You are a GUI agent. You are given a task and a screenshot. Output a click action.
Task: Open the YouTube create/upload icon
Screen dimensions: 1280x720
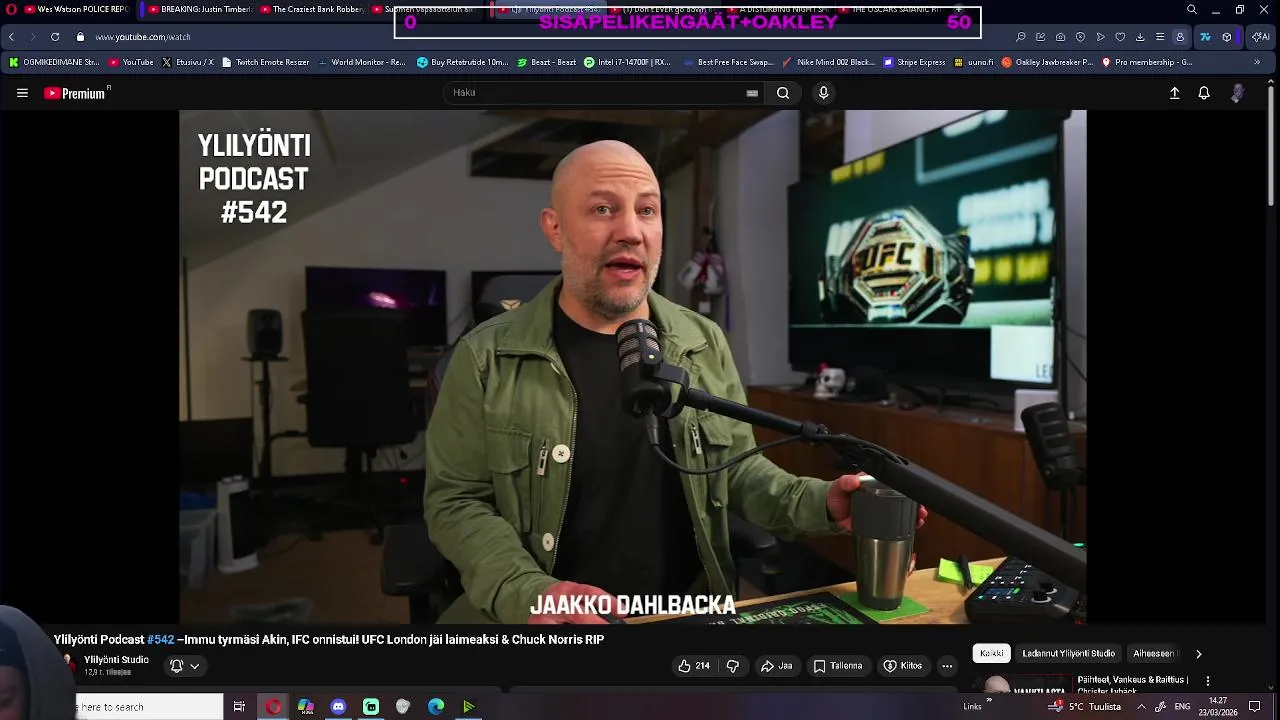pos(1175,93)
